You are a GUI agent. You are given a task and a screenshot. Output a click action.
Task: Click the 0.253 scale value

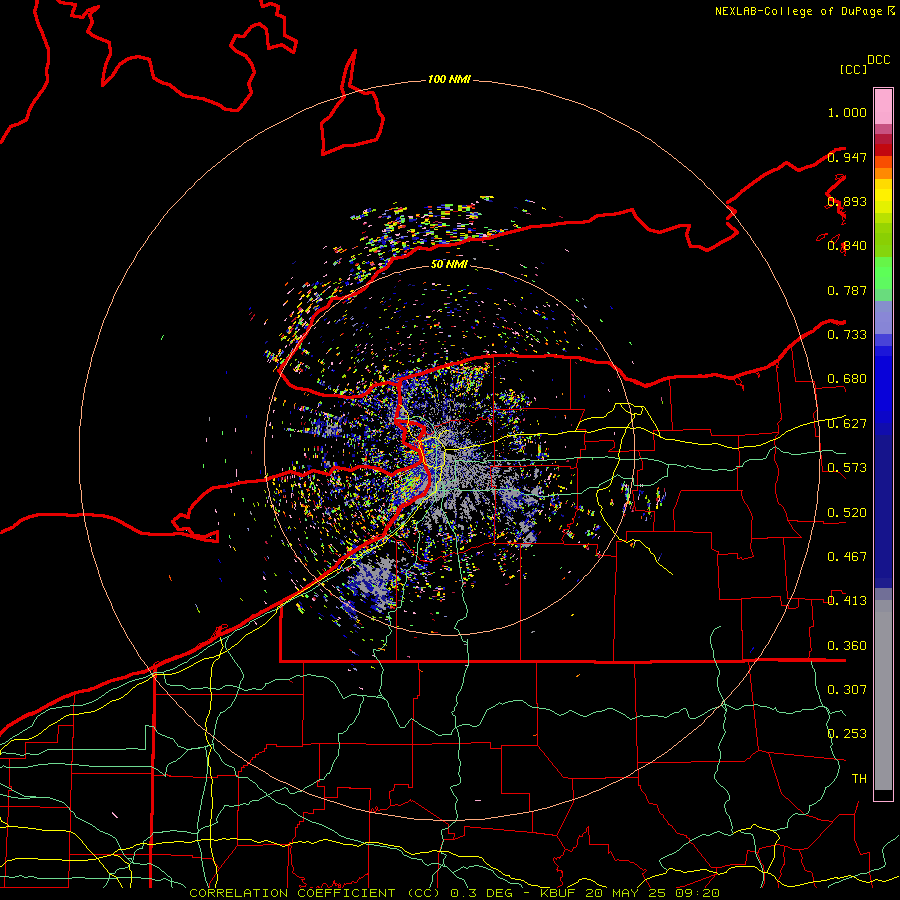click(x=847, y=734)
